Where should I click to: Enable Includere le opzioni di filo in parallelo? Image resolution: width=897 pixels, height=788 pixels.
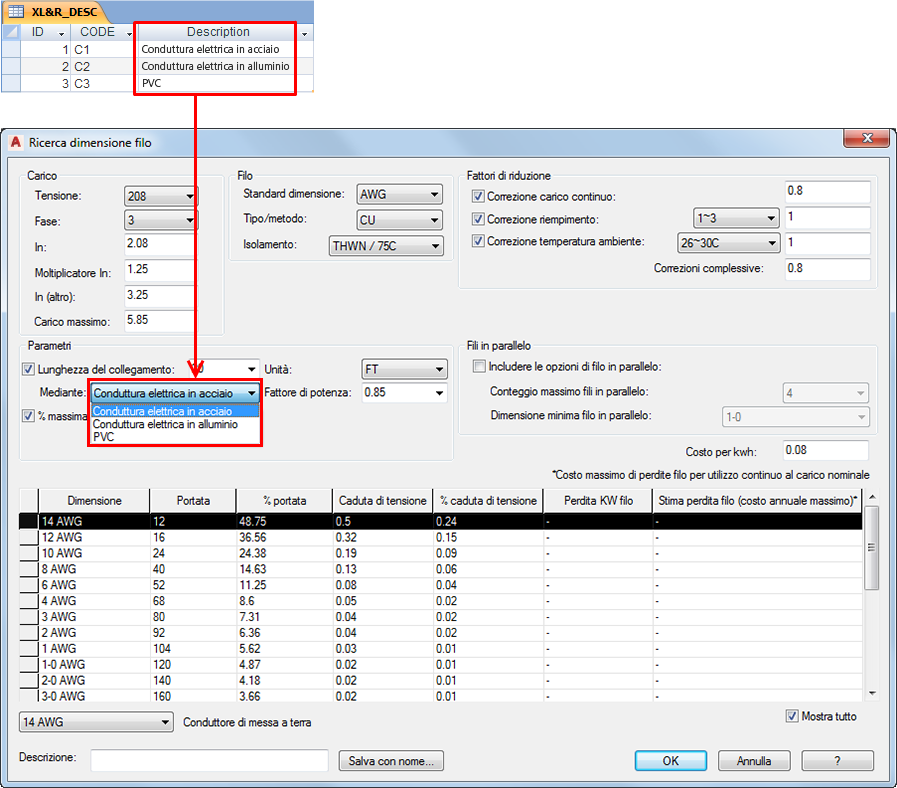[x=479, y=366]
